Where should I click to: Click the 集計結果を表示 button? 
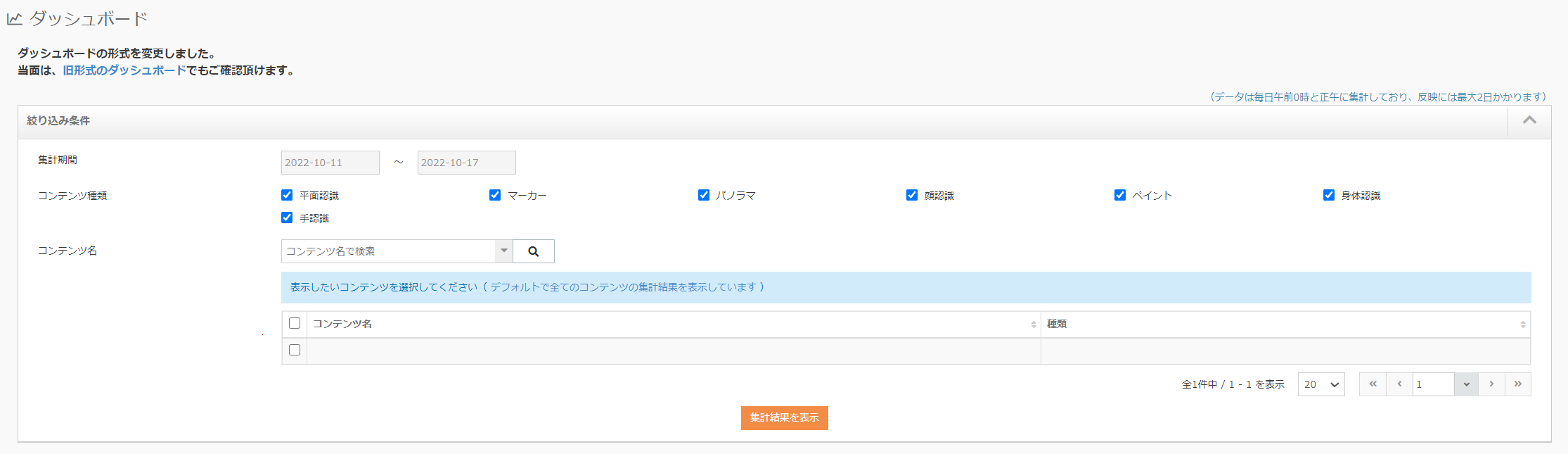click(785, 418)
